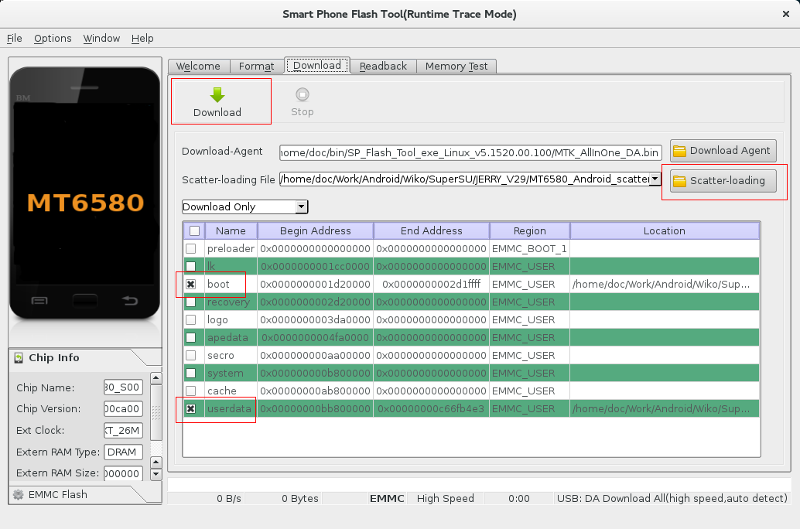Click the Chip Info panel icon
Viewport: 800px width, 529px height.
[19, 358]
